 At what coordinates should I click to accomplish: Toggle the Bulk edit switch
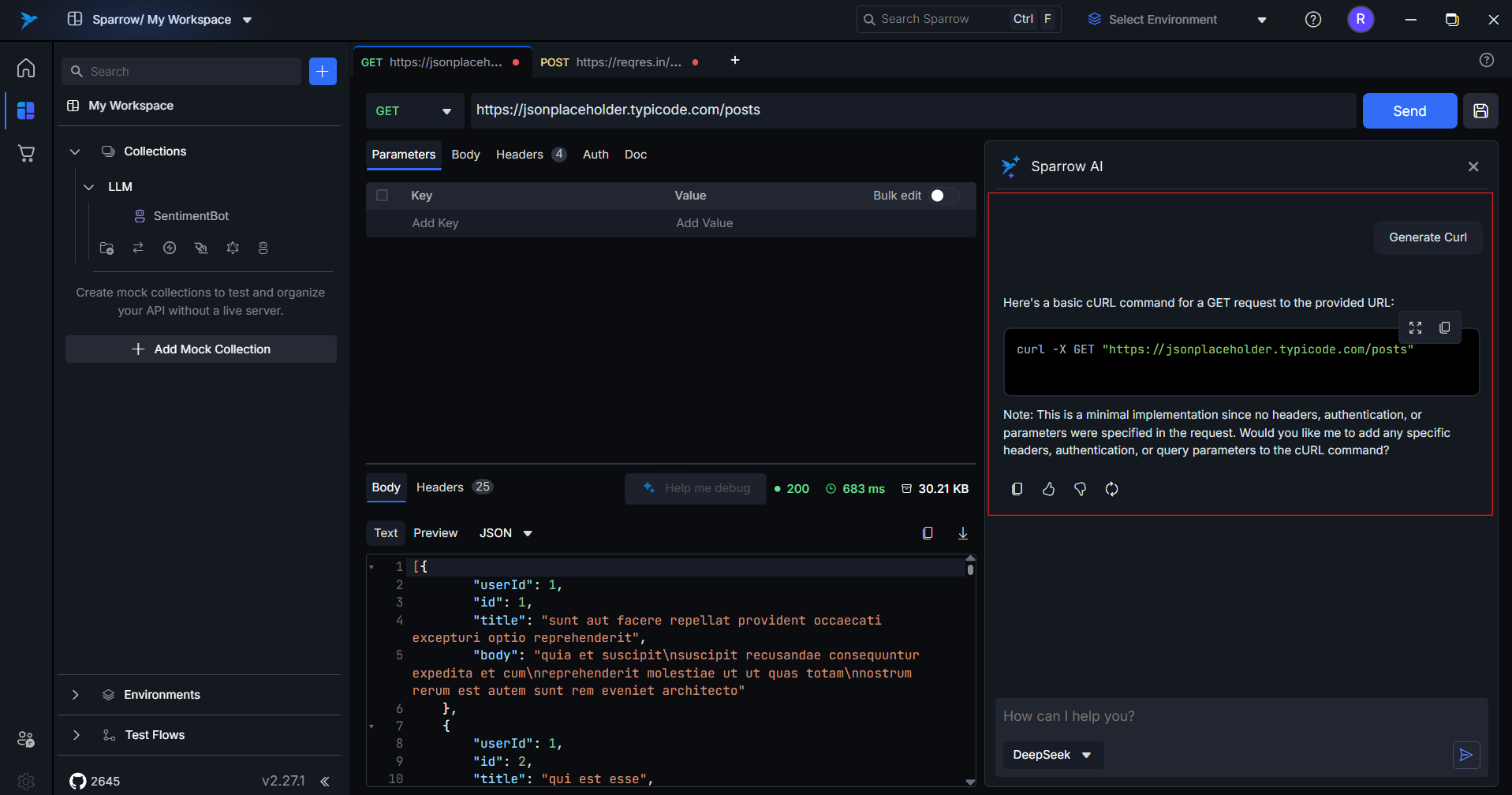[943, 196]
